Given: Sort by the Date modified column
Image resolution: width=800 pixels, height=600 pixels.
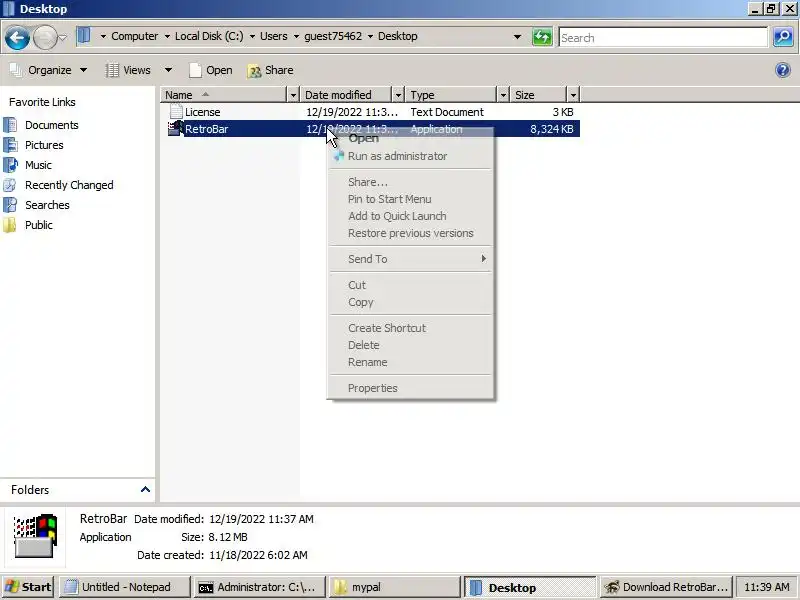Looking at the screenshot, I should [346, 95].
